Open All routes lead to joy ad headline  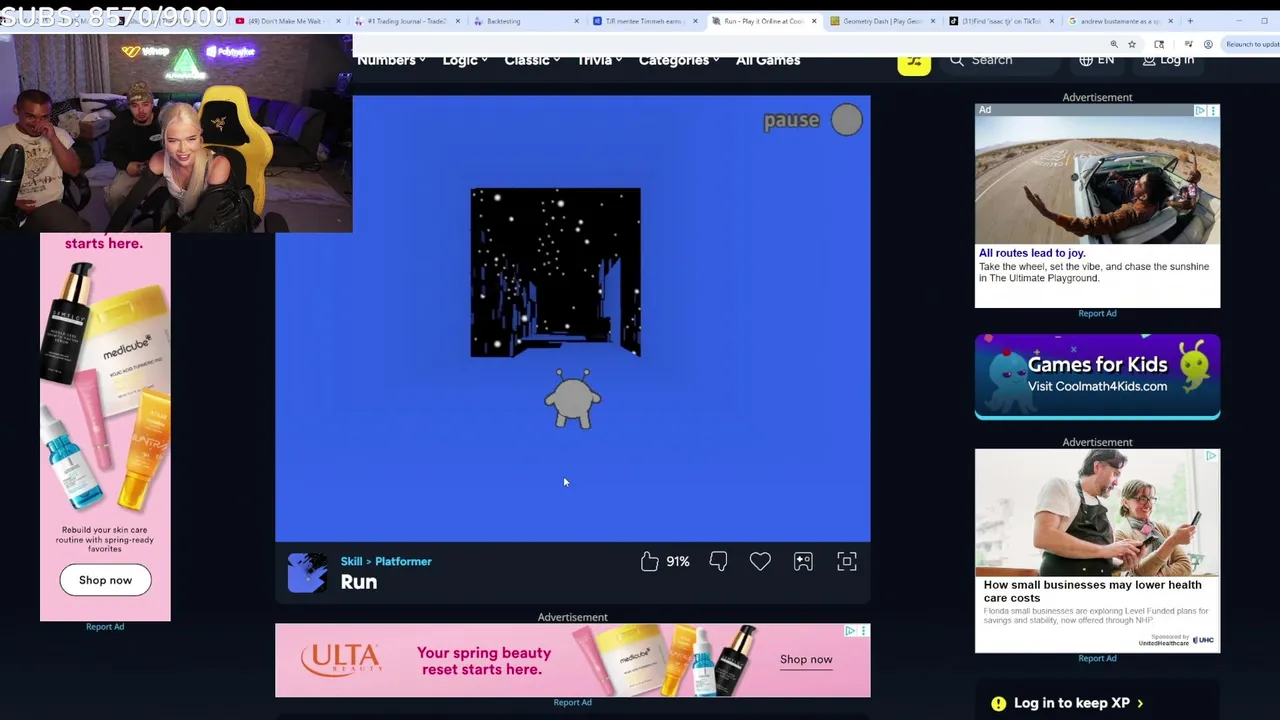pos(1031,253)
